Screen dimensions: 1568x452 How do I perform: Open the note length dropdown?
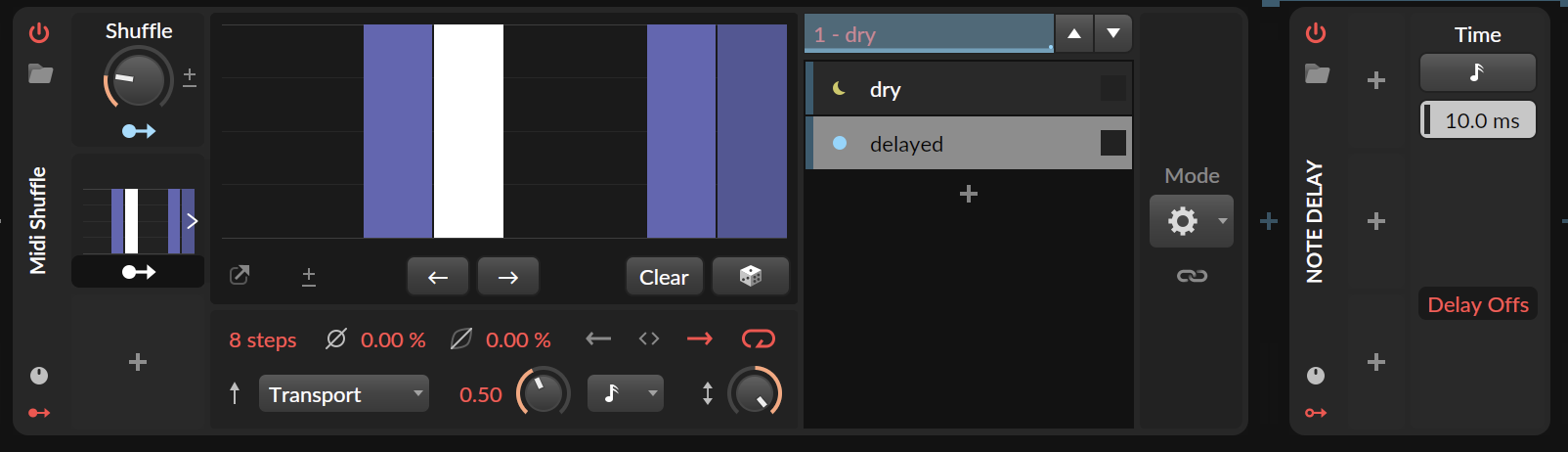point(625,393)
